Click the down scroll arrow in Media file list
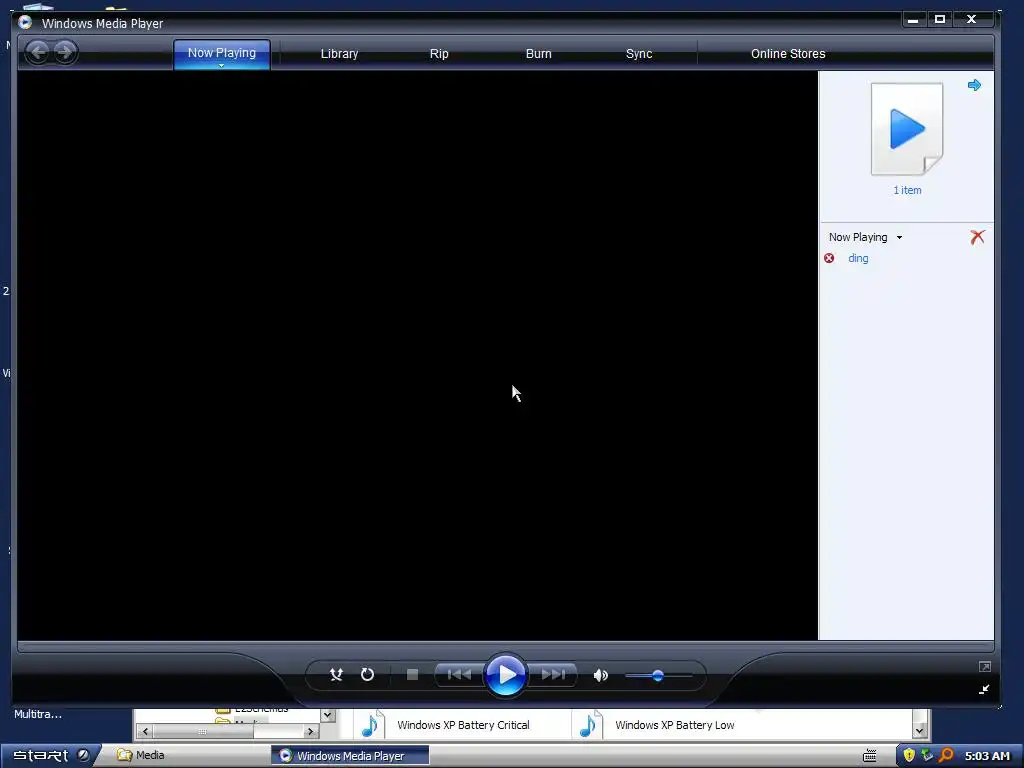 coord(920,731)
